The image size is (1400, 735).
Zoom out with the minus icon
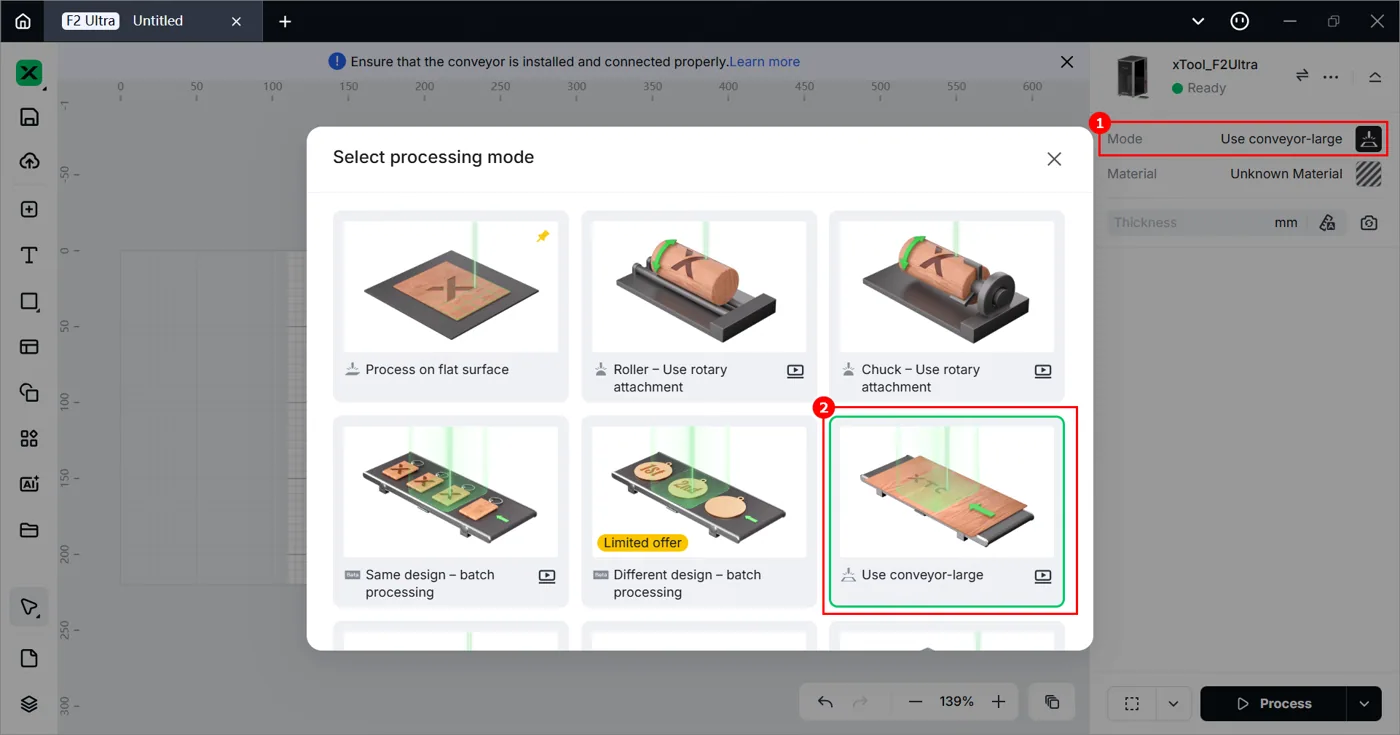915,702
